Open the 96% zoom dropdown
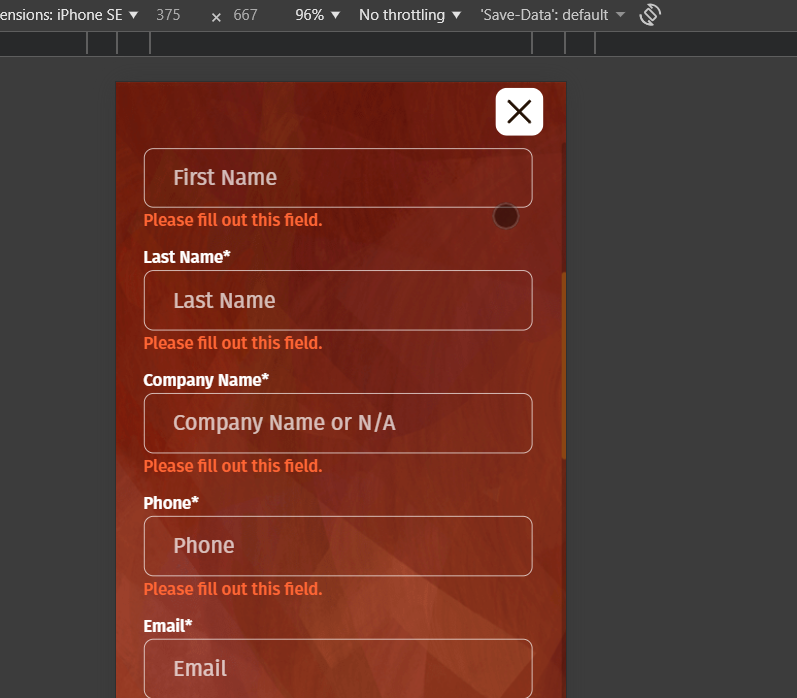This screenshot has height=698, width=797. pyautogui.click(x=317, y=15)
